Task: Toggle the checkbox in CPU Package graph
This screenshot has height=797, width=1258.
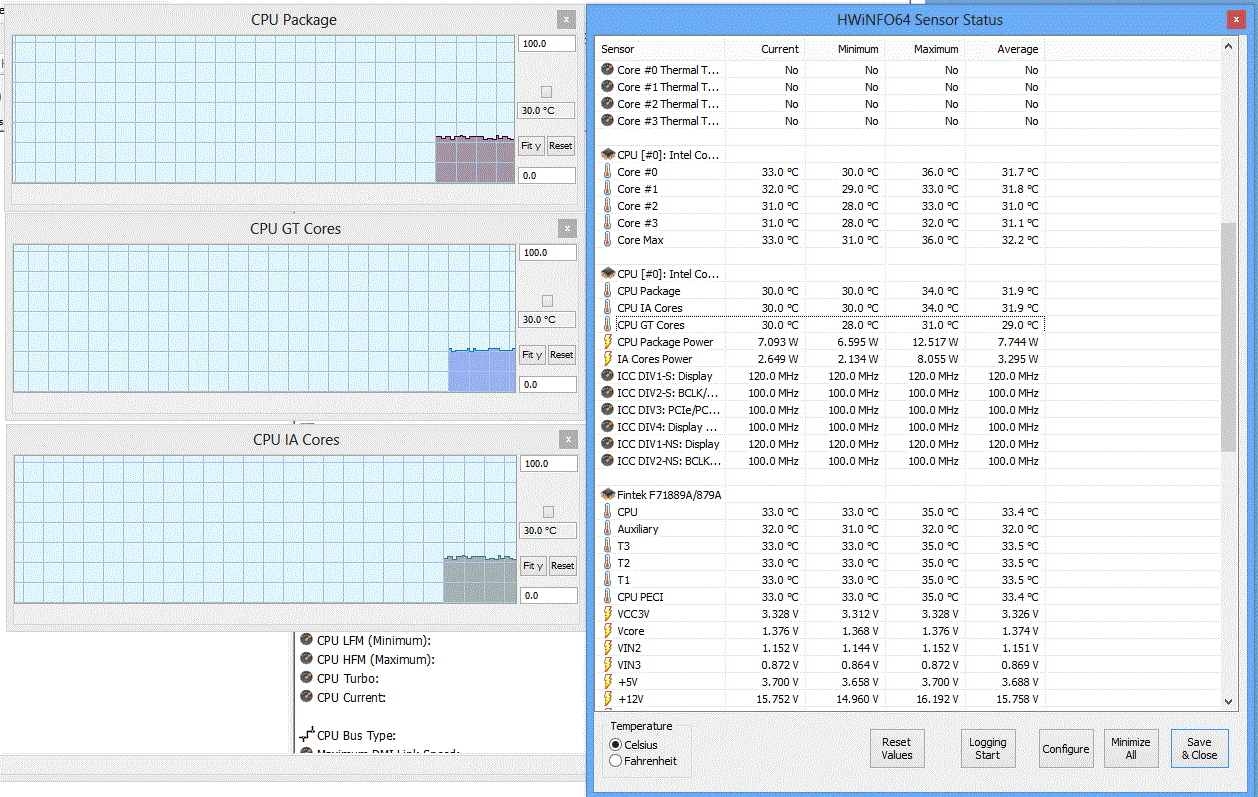Action: pyautogui.click(x=546, y=92)
